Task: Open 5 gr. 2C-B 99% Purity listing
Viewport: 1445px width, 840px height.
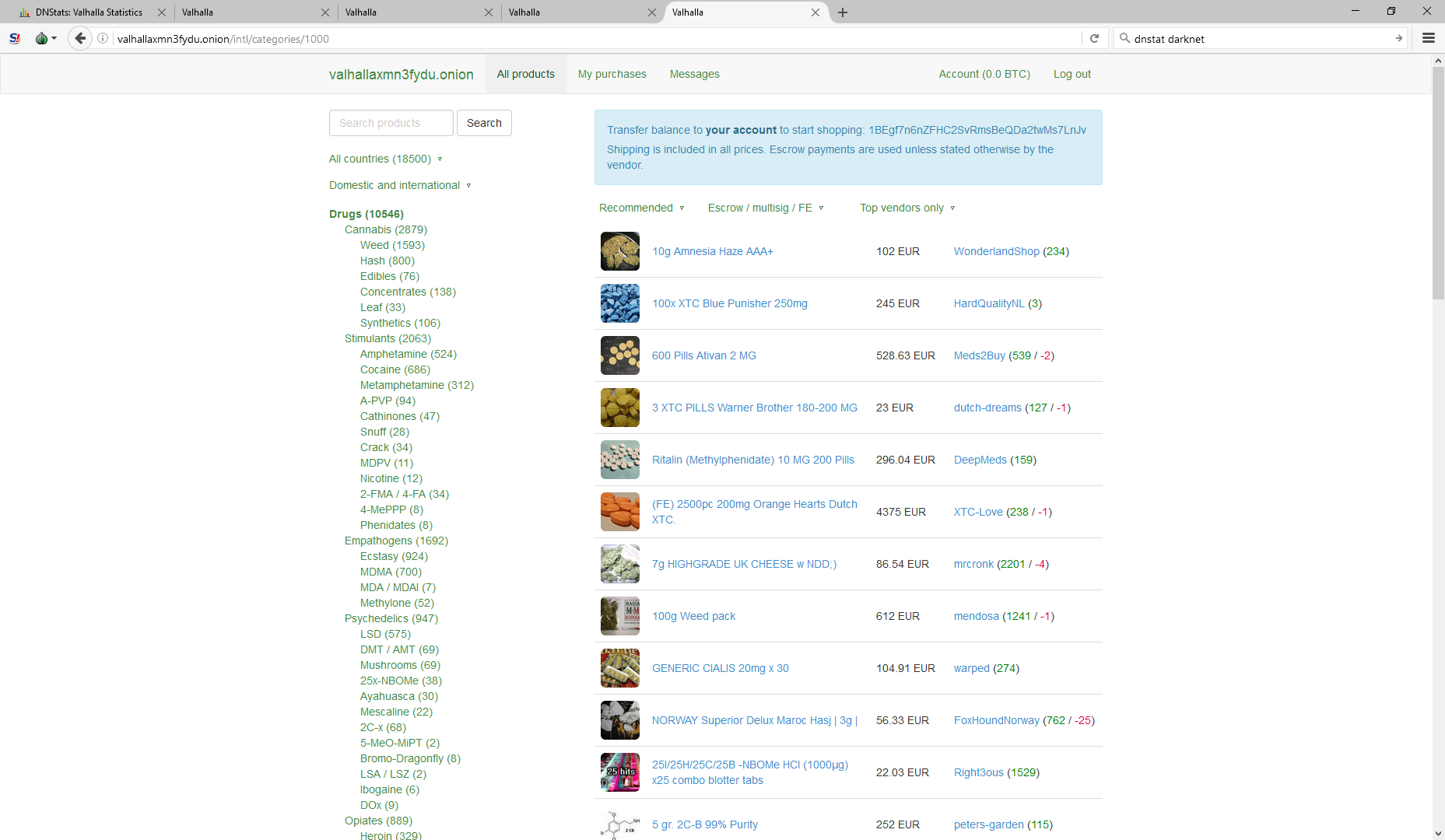Action: 705,824
